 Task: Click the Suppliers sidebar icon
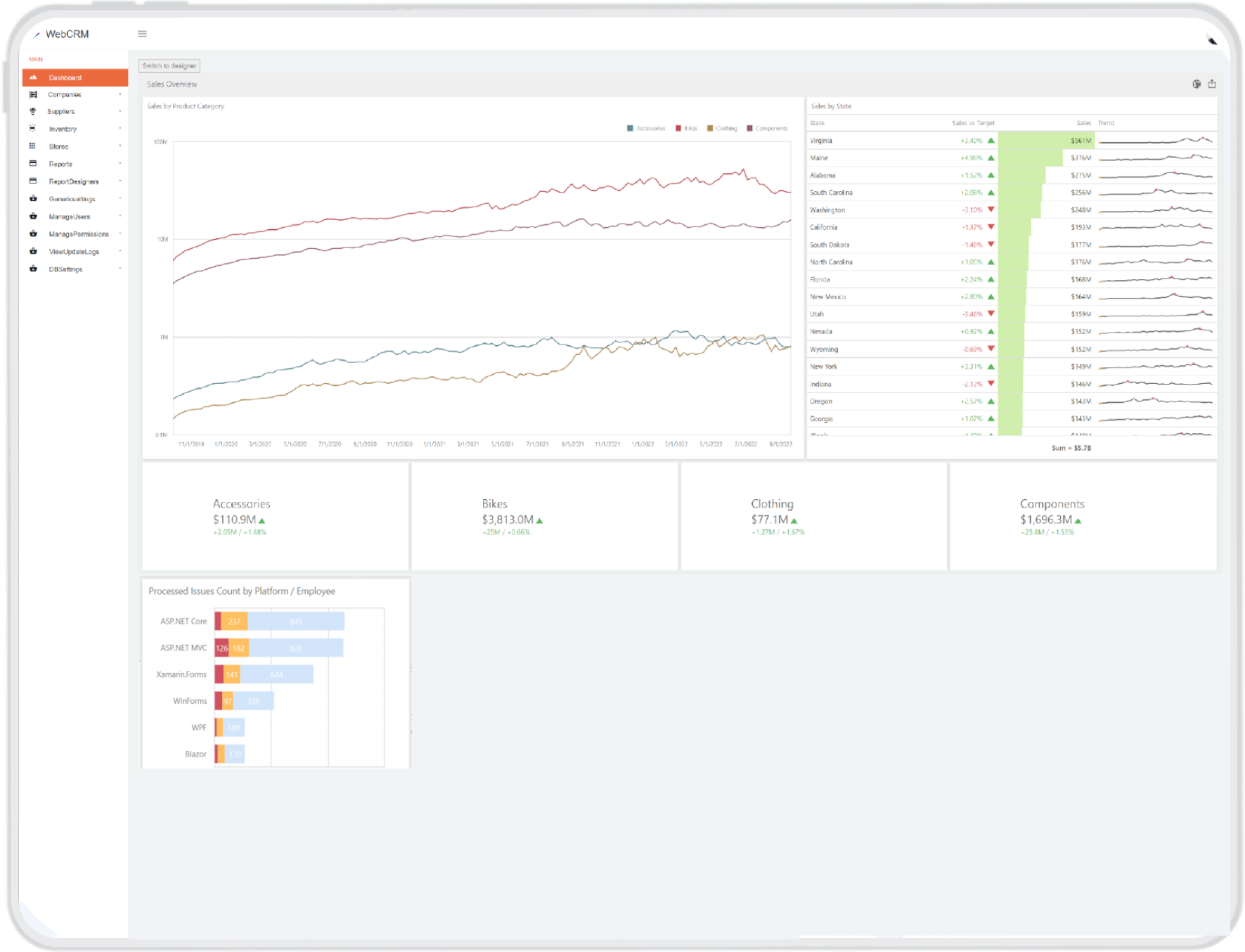pos(33,112)
